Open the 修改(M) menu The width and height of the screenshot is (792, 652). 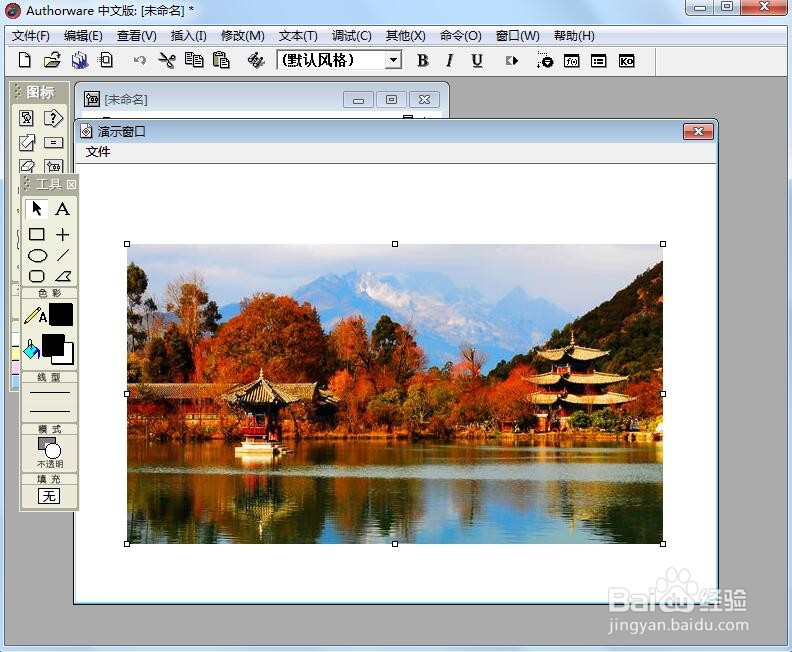click(243, 36)
